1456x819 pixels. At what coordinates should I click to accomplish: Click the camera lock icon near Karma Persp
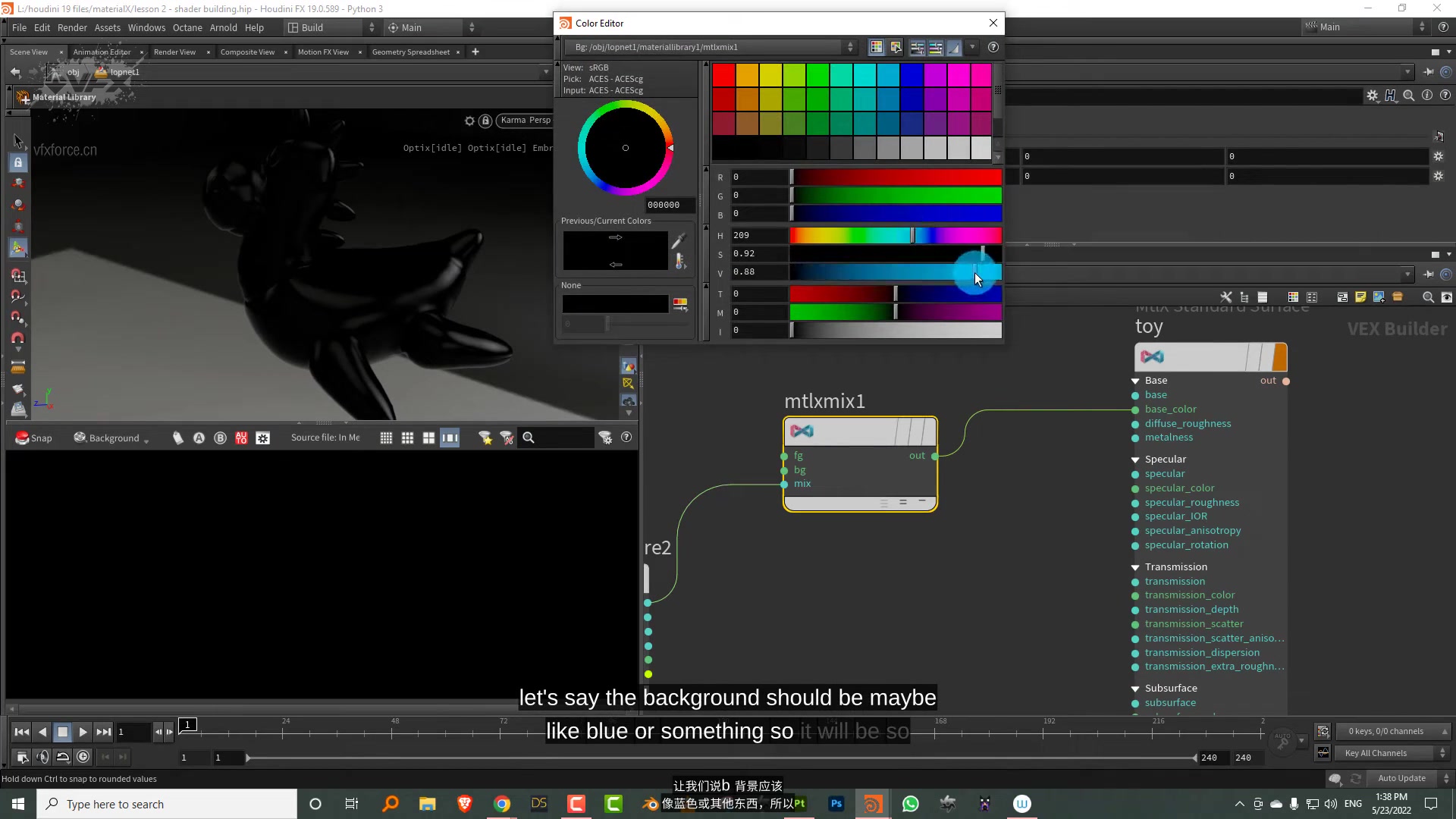pos(485,121)
